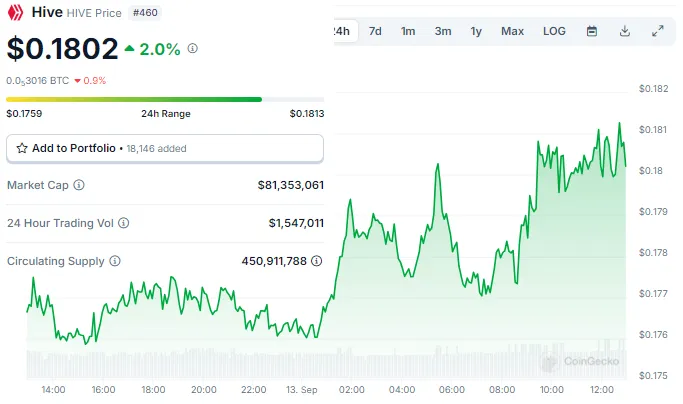683x404 pixels.
Task: Click the 24h Range progress bar
Action: [165, 99]
